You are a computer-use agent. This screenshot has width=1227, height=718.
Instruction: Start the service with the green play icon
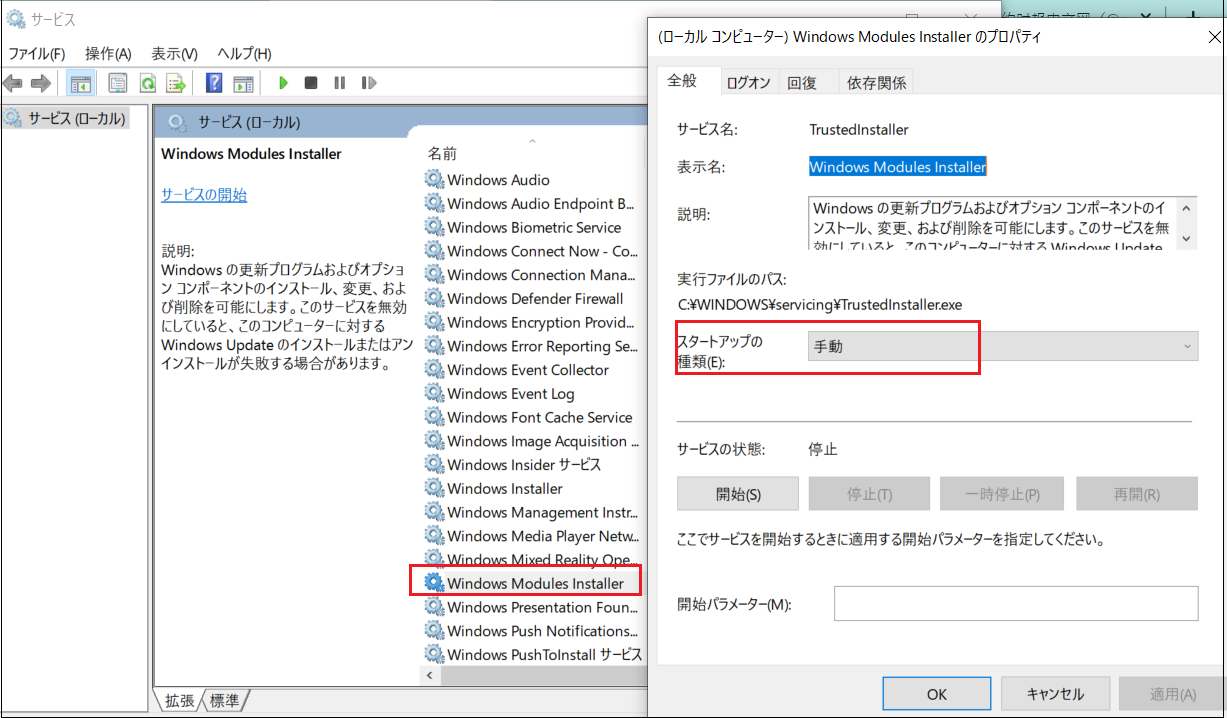pos(284,83)
